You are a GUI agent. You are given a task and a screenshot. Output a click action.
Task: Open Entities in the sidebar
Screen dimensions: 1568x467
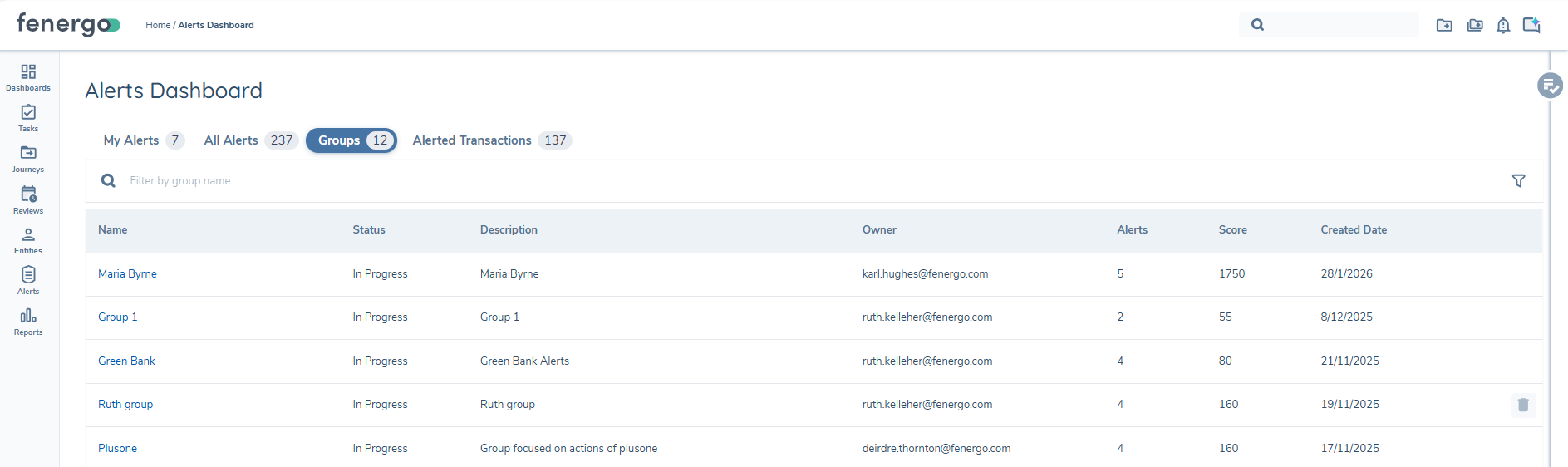[28, 241]
